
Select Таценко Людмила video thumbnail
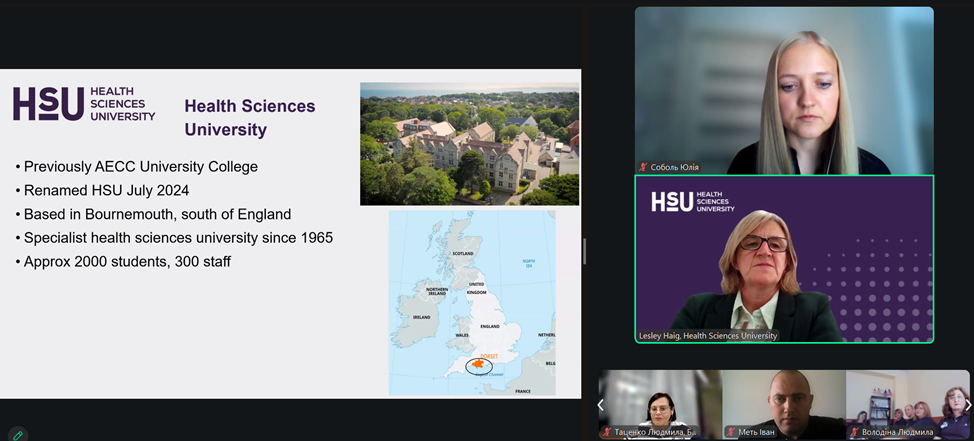point(660,405)
